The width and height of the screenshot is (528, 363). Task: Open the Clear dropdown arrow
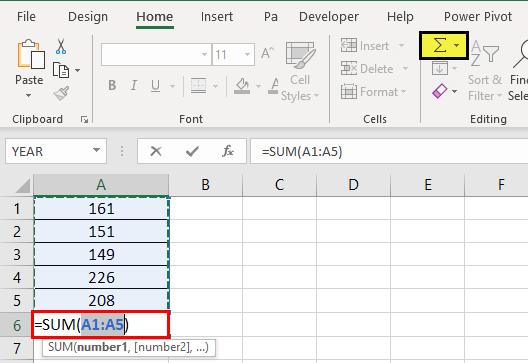[454, 91]
